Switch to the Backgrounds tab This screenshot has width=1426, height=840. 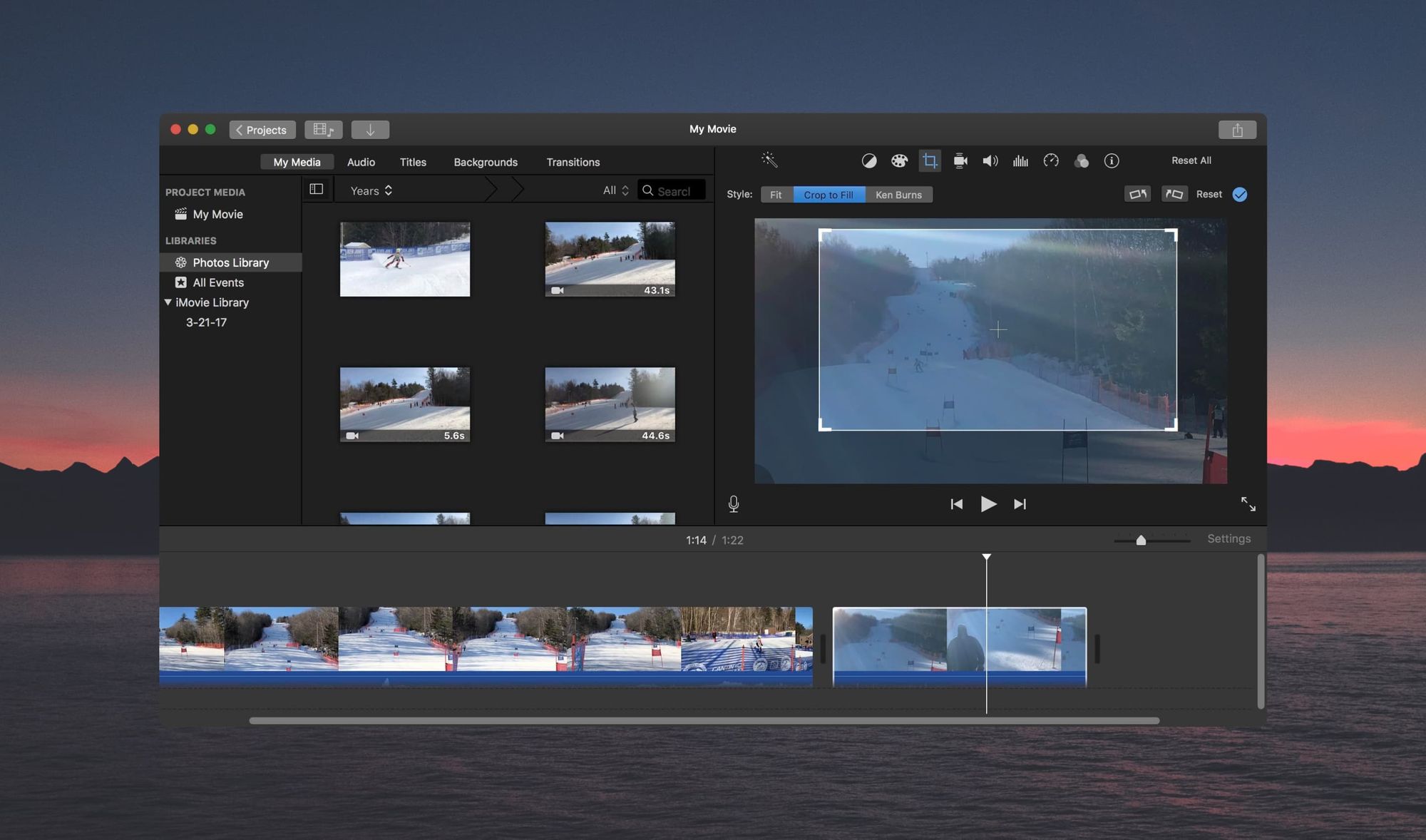coord(486,162)
